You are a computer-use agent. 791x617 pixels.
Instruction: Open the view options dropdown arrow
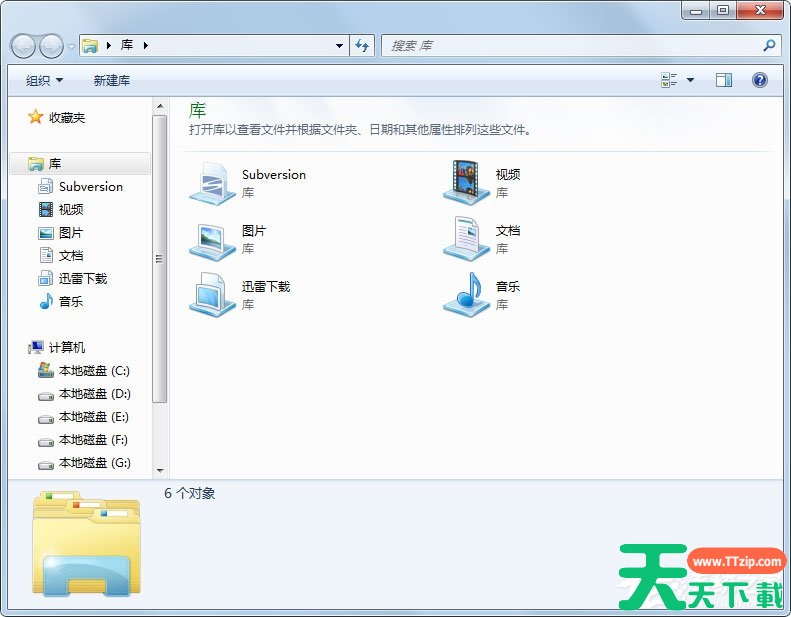pos(691,80)
